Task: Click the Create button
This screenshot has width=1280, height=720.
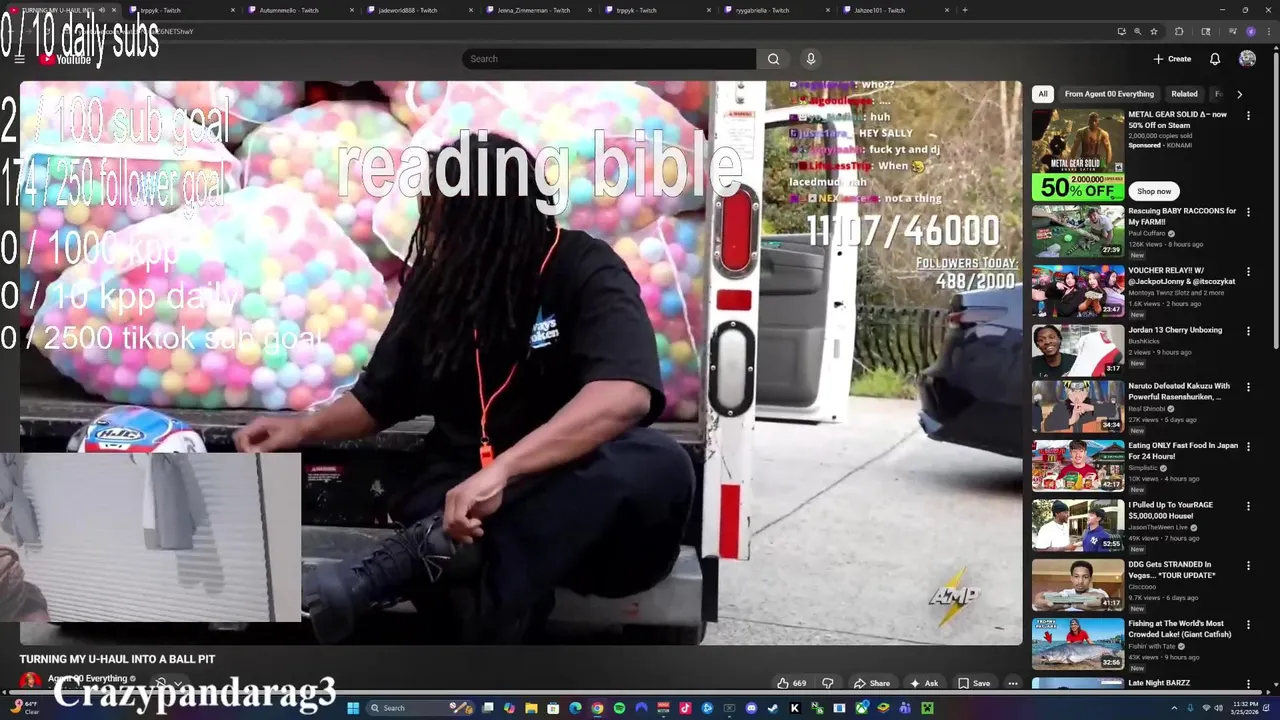Action: click(x=1172, y=59)
